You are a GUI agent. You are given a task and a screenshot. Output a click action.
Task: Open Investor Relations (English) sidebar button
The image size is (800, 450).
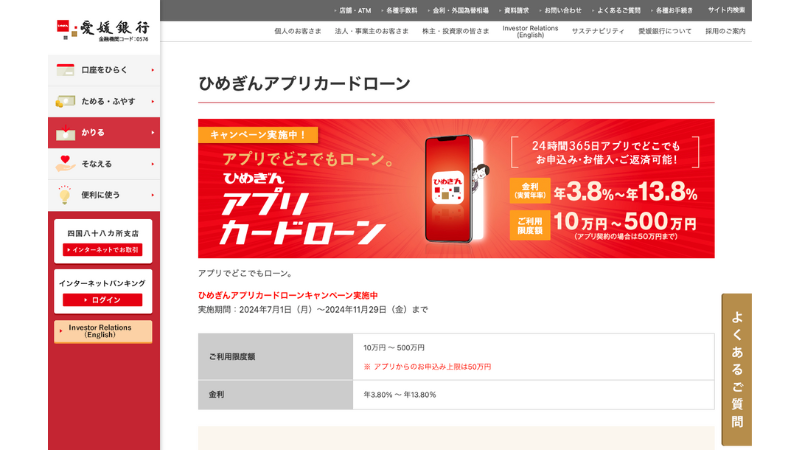click(103, 331)
